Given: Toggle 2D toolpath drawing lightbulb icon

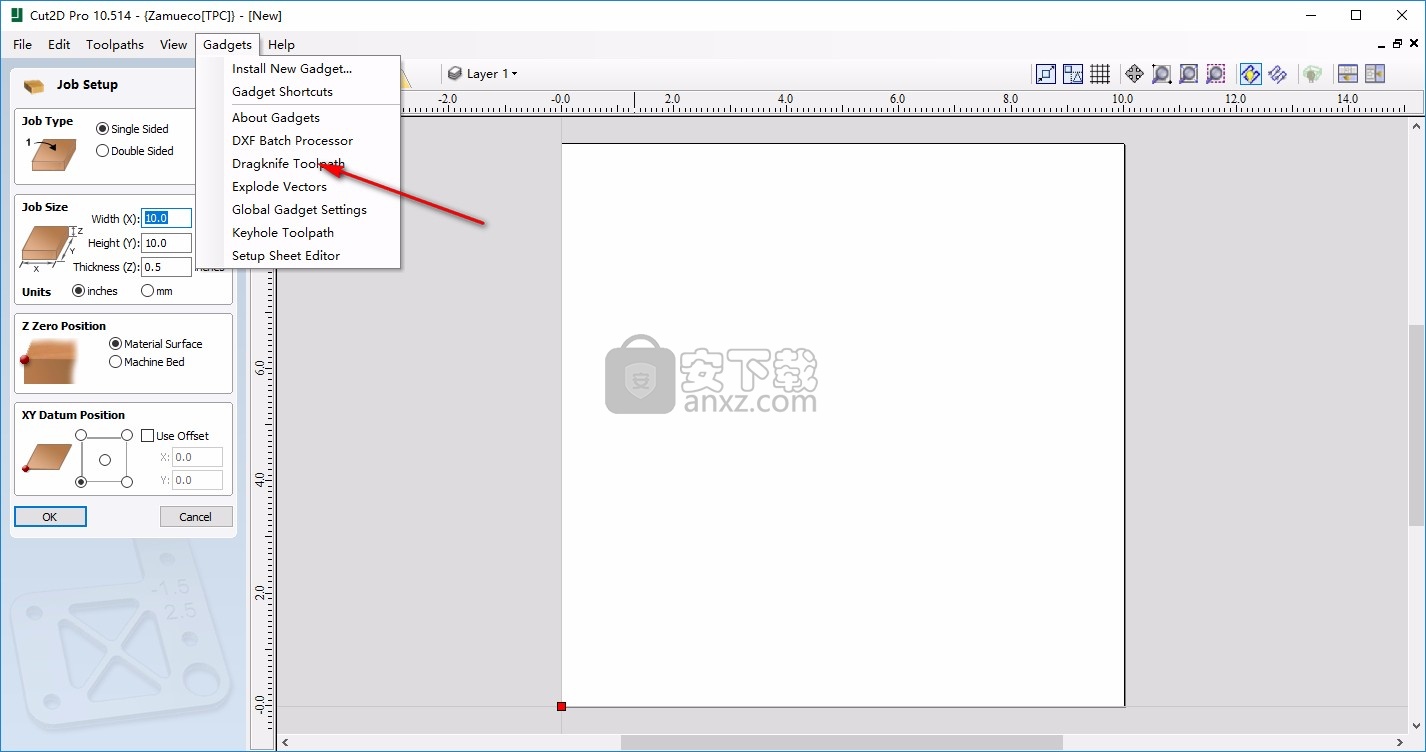Looking at the screenshot, I should pyautogui.click(x=1250, y=74).
